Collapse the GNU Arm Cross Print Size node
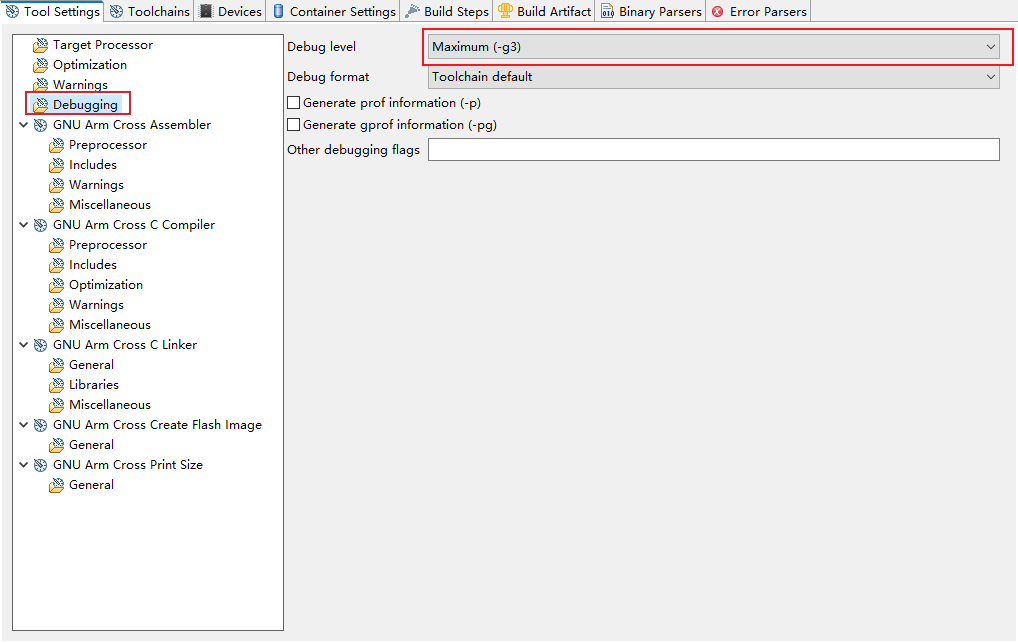Viewport: 1018px width, 643px height. (x=23, y=465)
